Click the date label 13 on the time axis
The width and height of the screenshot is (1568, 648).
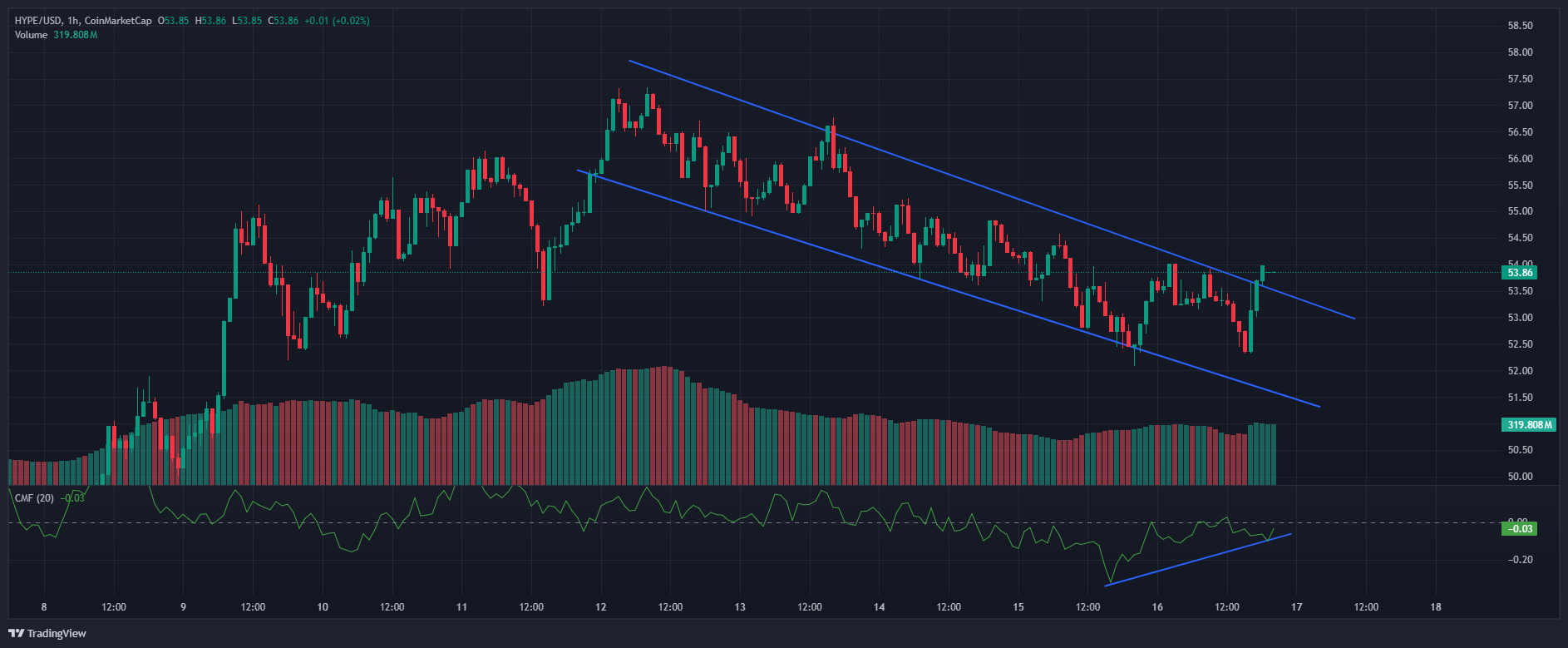pyautogui.click(x=740, y=607)
